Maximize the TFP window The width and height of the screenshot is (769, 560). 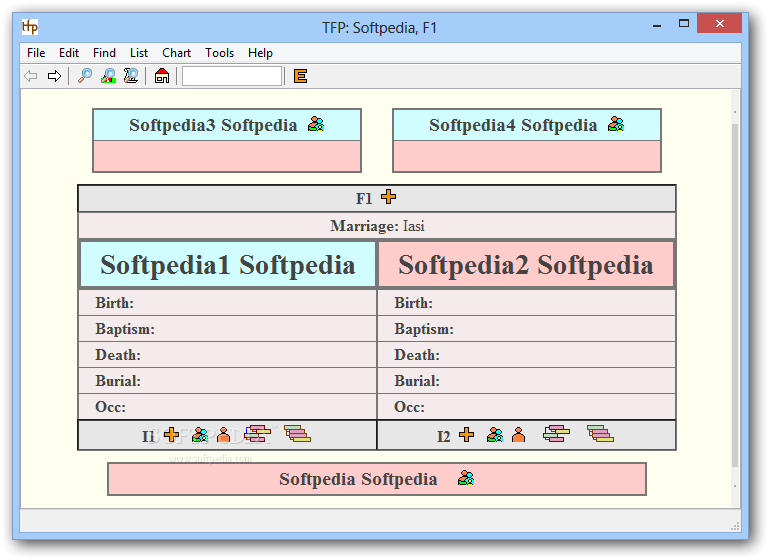coord(684,24)
